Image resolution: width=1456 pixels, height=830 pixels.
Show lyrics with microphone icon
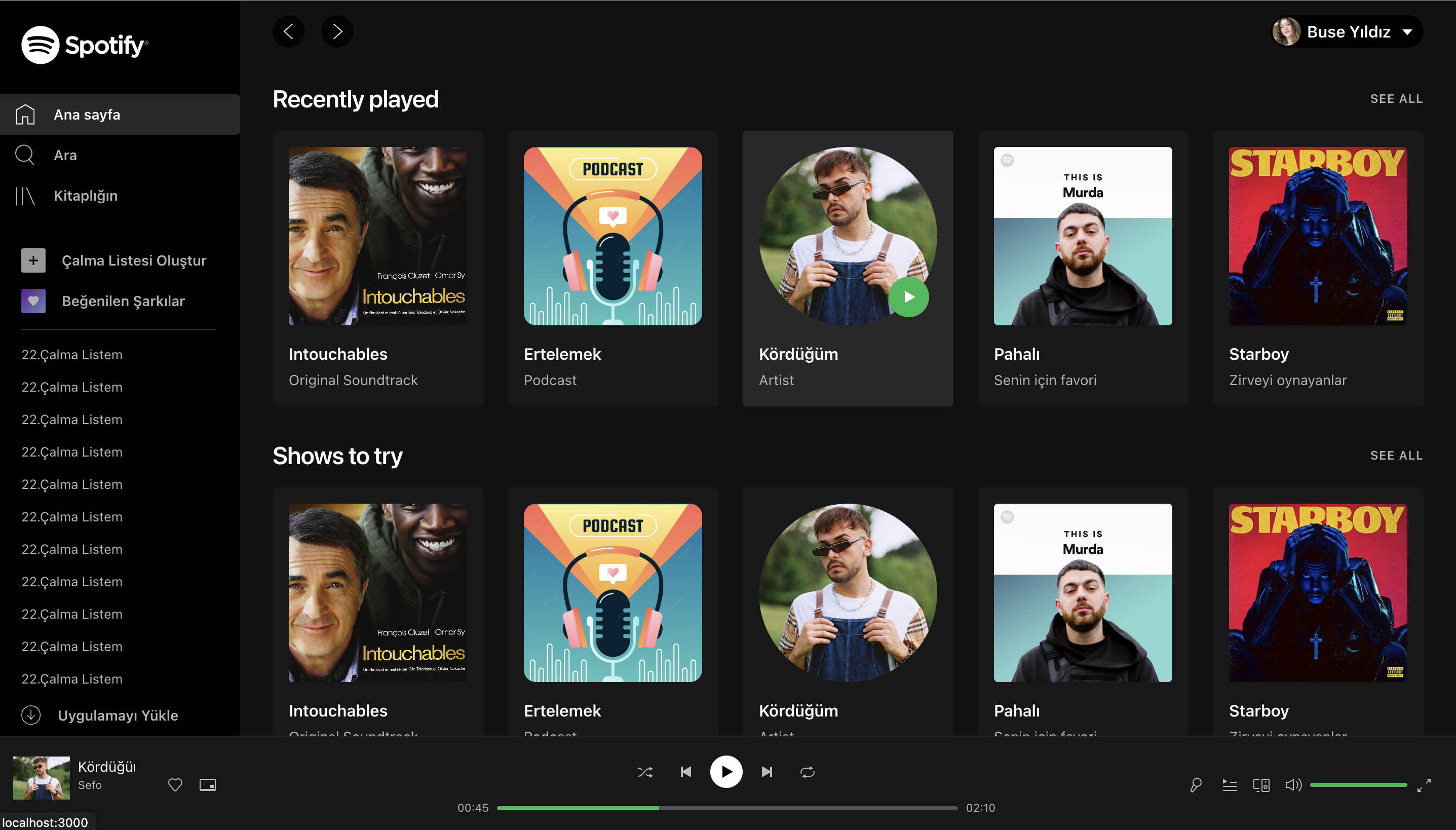coord(1196,785)
